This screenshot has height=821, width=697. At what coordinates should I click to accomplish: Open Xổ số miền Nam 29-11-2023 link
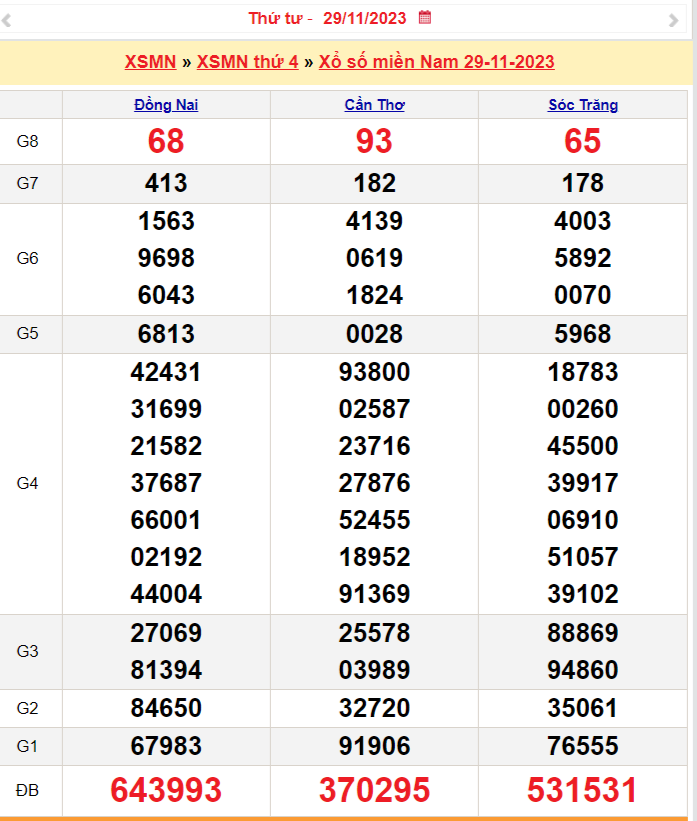tap(436, 62)
